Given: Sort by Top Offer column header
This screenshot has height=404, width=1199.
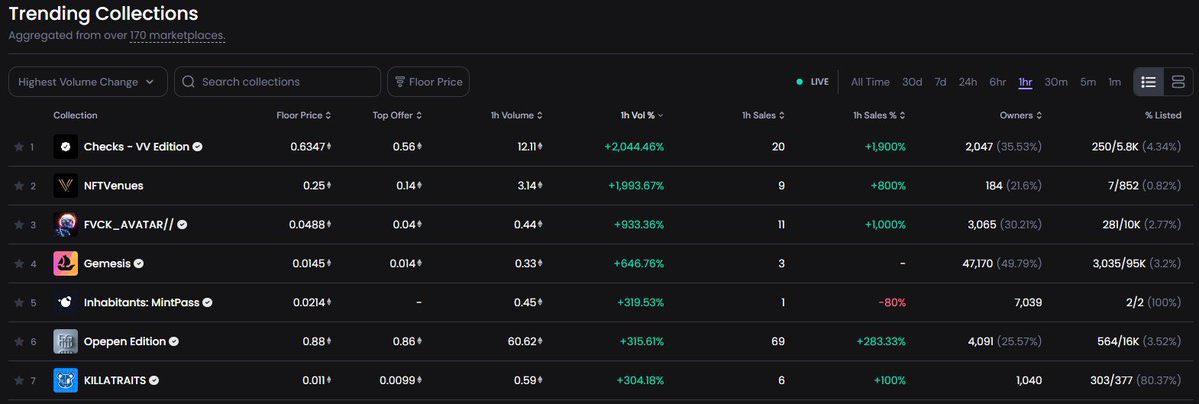Looking at the screenshot, I should [x=397, y=116].
